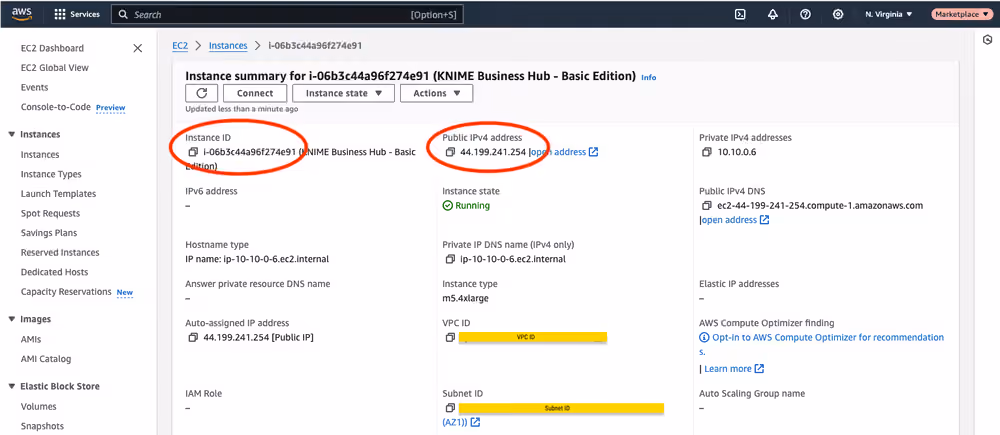The height and width of the screenshot is (435, 1000).
Task: Open address link for Public IPv4 address
Action: 564,152
